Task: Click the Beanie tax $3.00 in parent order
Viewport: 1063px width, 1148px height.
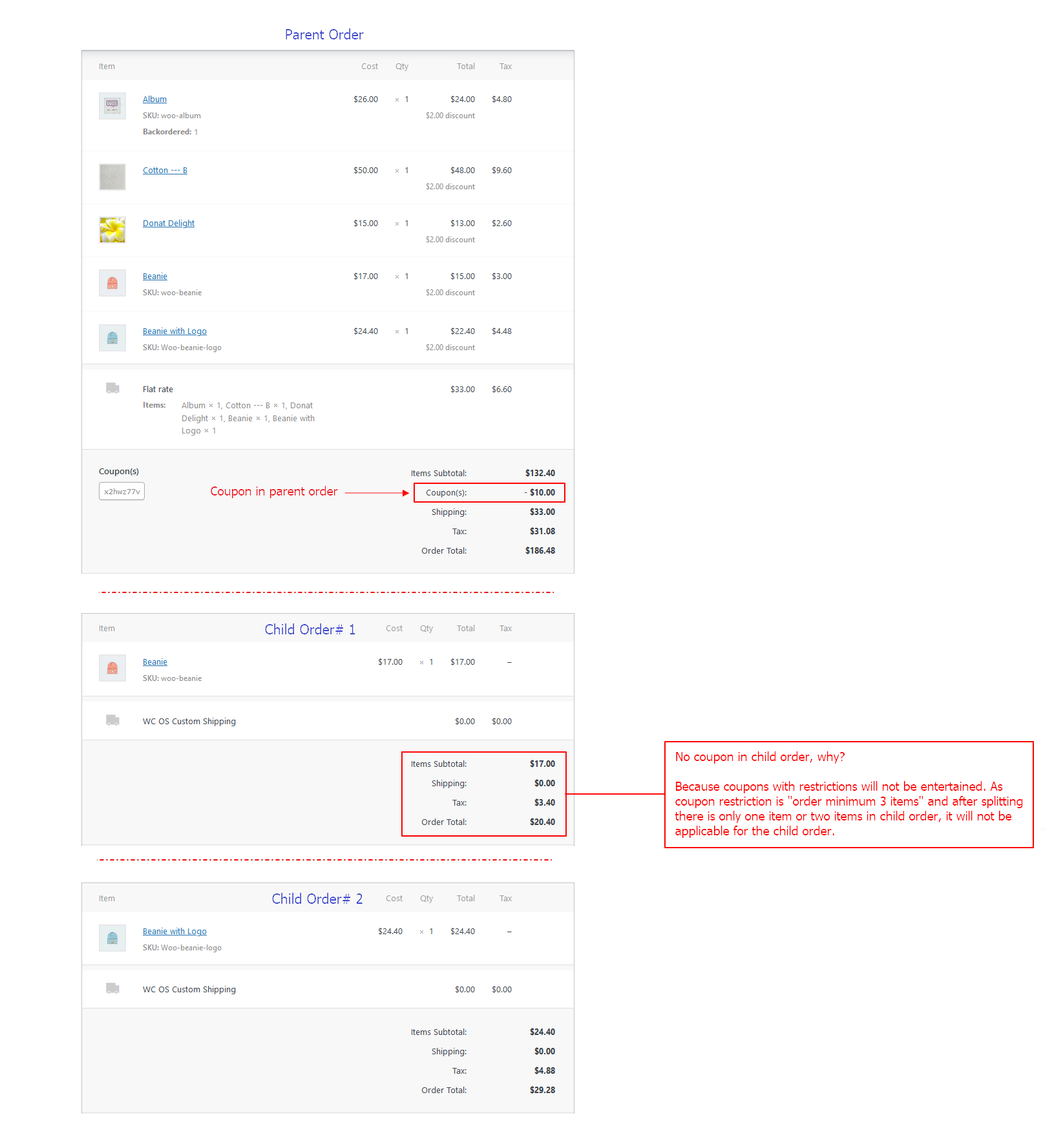Action: pyautogui.click(x=501, y=277)
